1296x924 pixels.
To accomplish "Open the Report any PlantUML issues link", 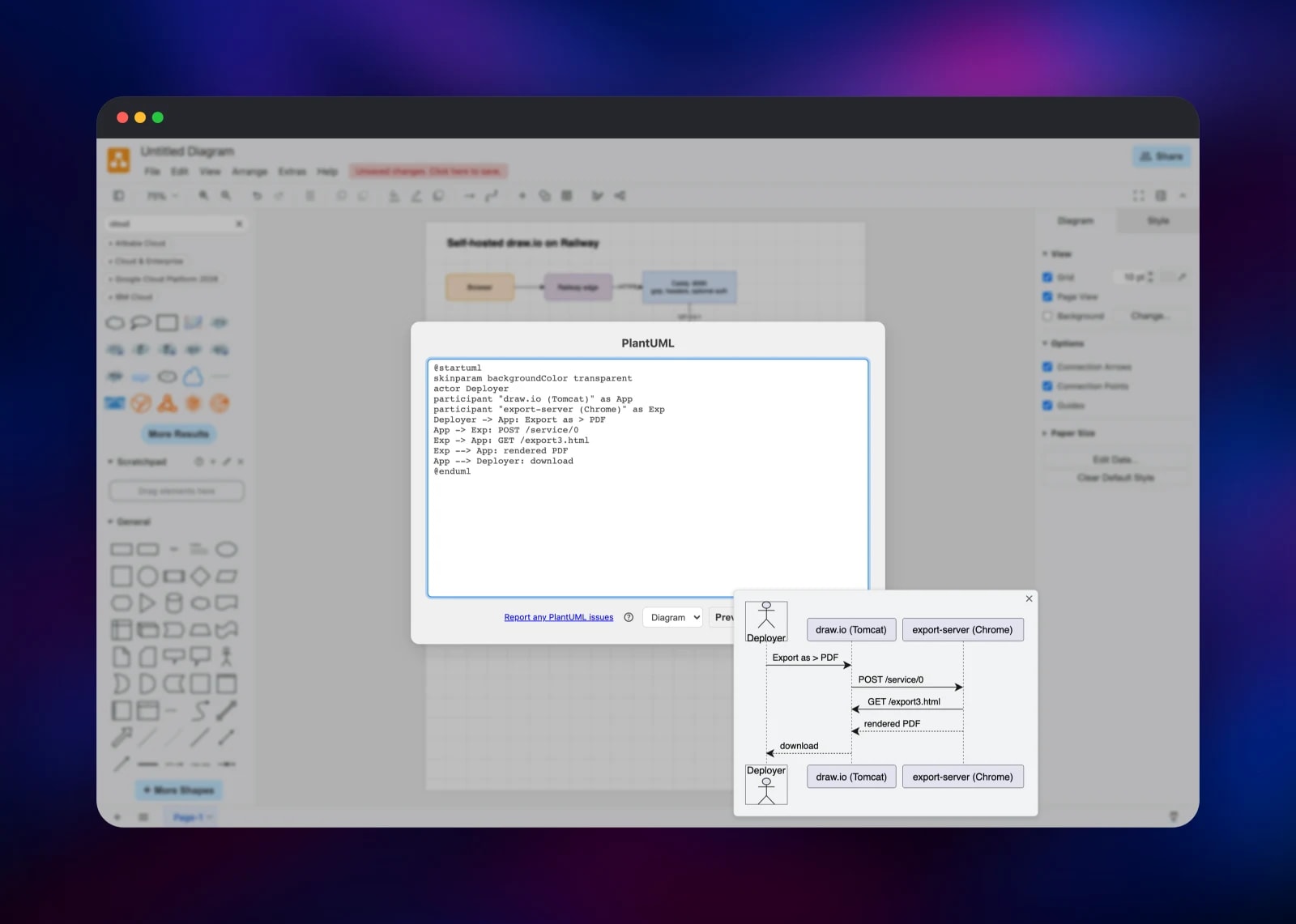I will (x=558, y=617).
